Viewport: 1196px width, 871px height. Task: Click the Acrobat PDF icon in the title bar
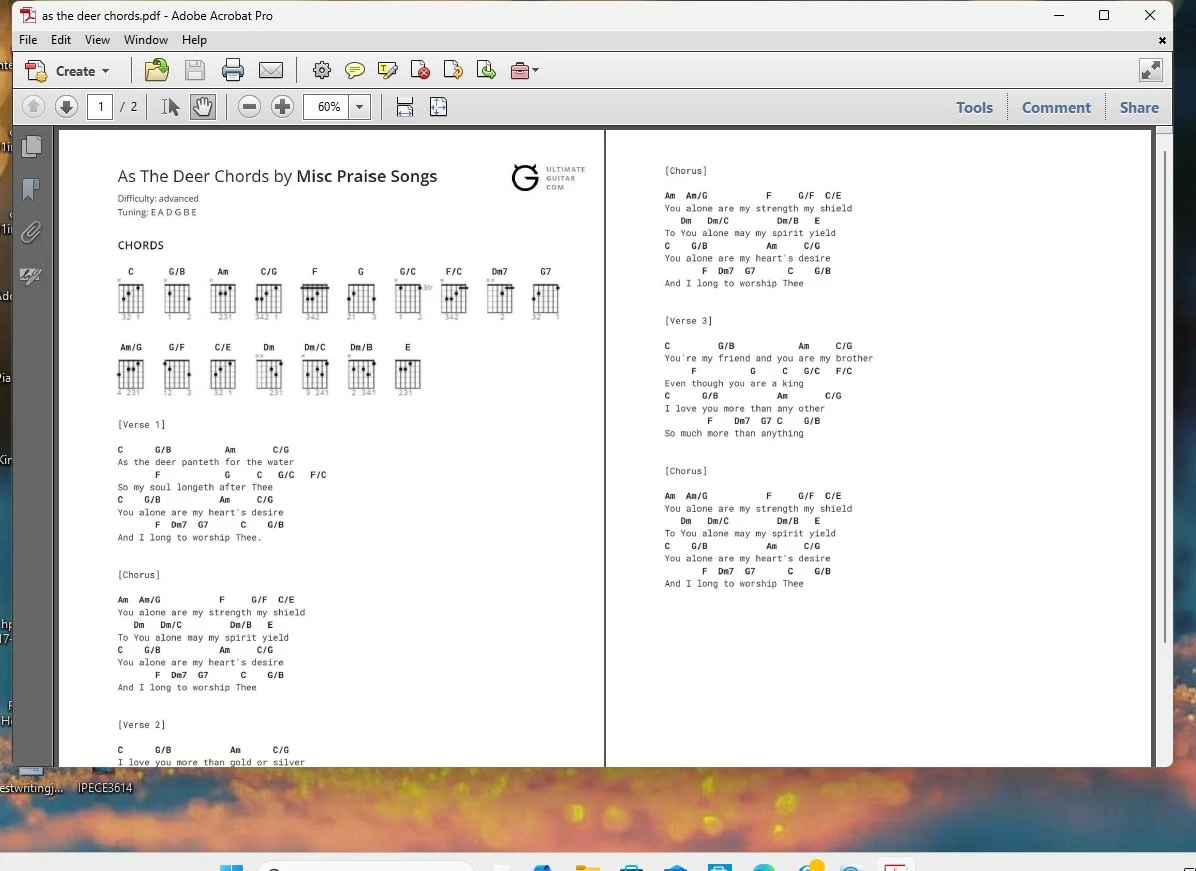point(28,15)
